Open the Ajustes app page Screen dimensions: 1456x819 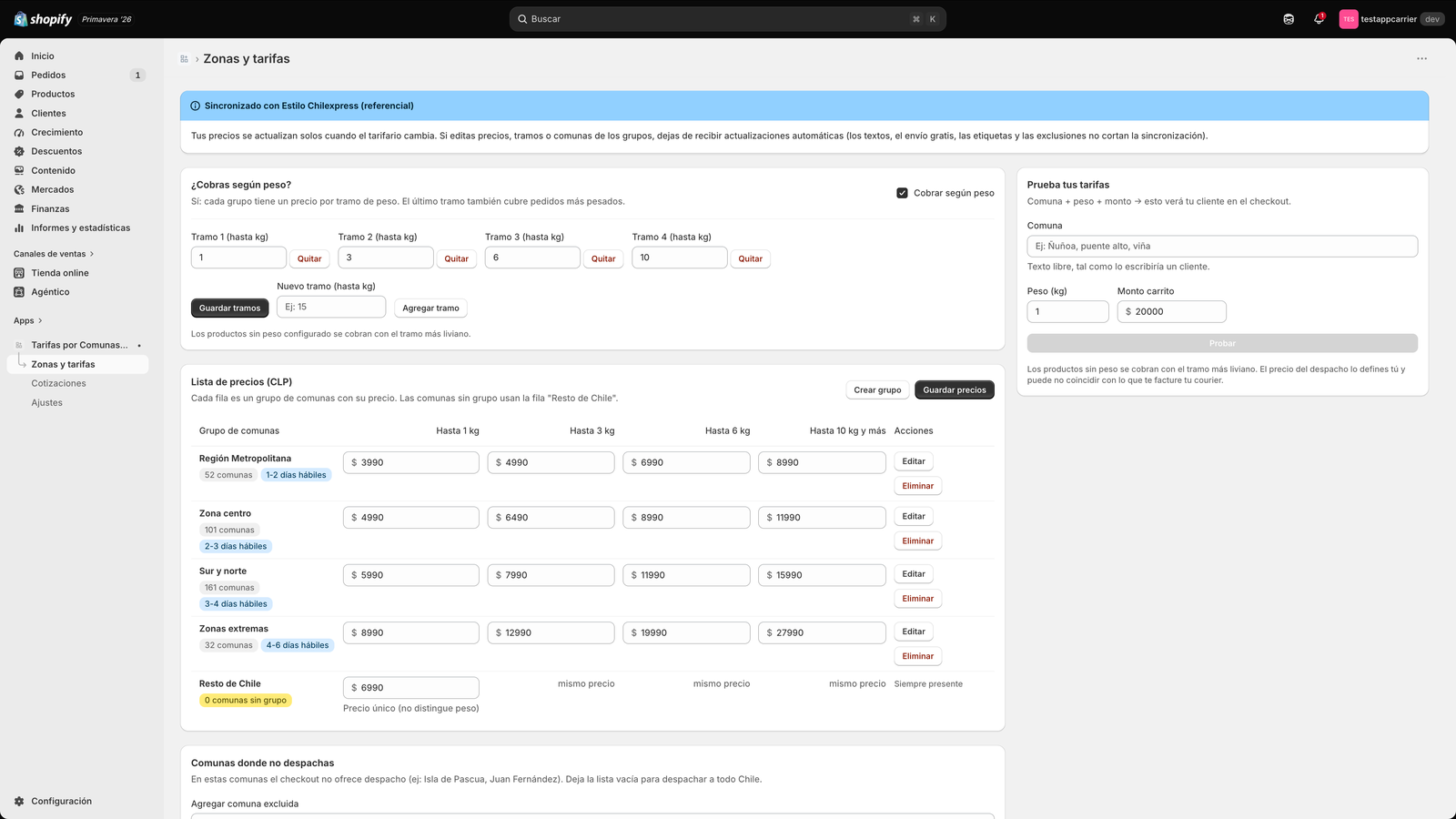point(47,403)
